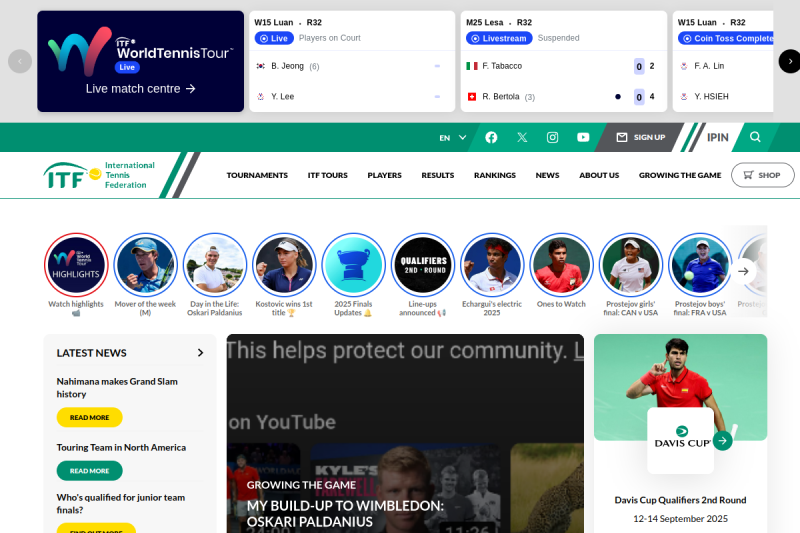Click the ITF logo to go home

(98, 175)
